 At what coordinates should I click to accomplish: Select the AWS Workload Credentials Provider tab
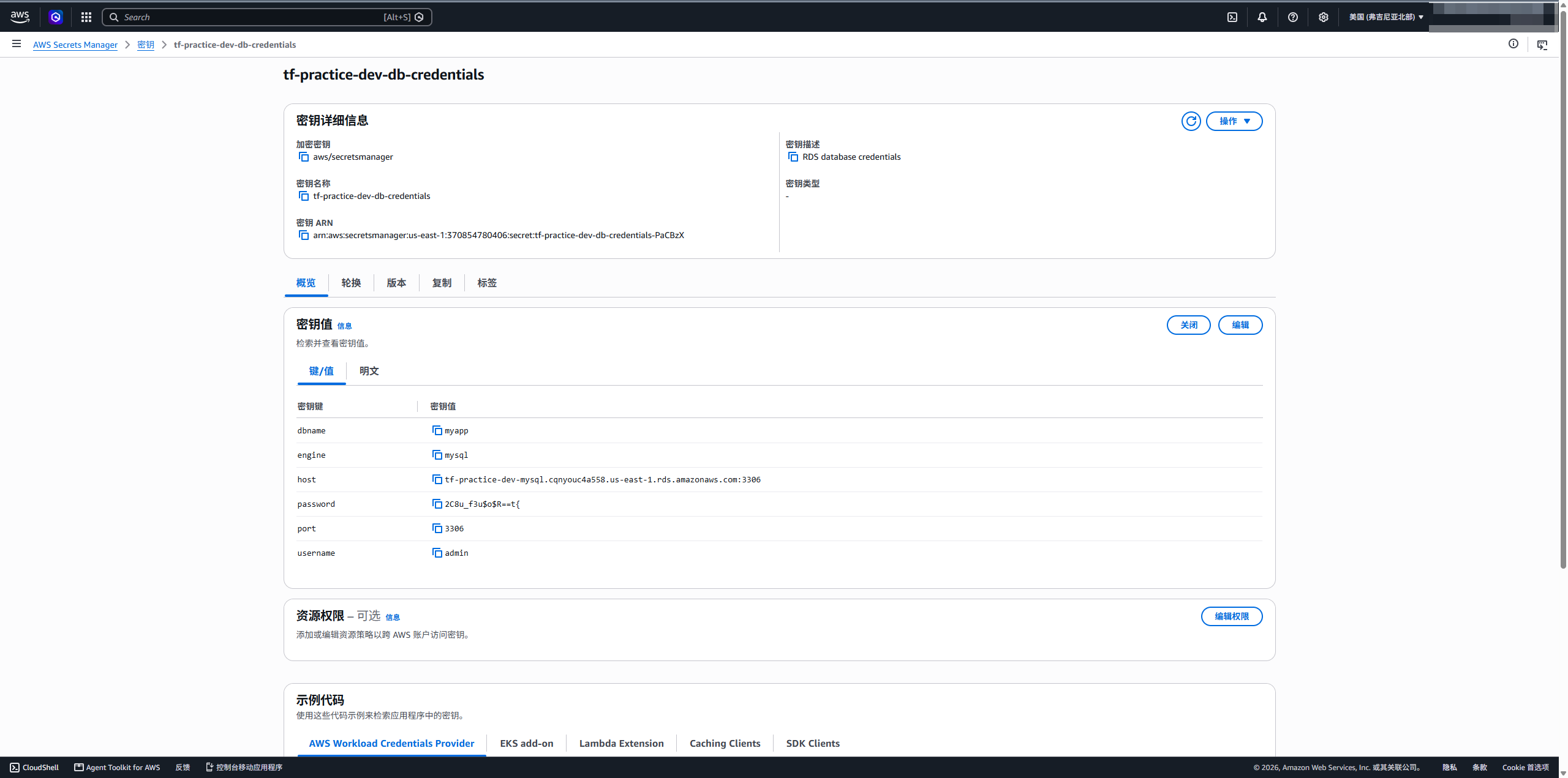392,743
